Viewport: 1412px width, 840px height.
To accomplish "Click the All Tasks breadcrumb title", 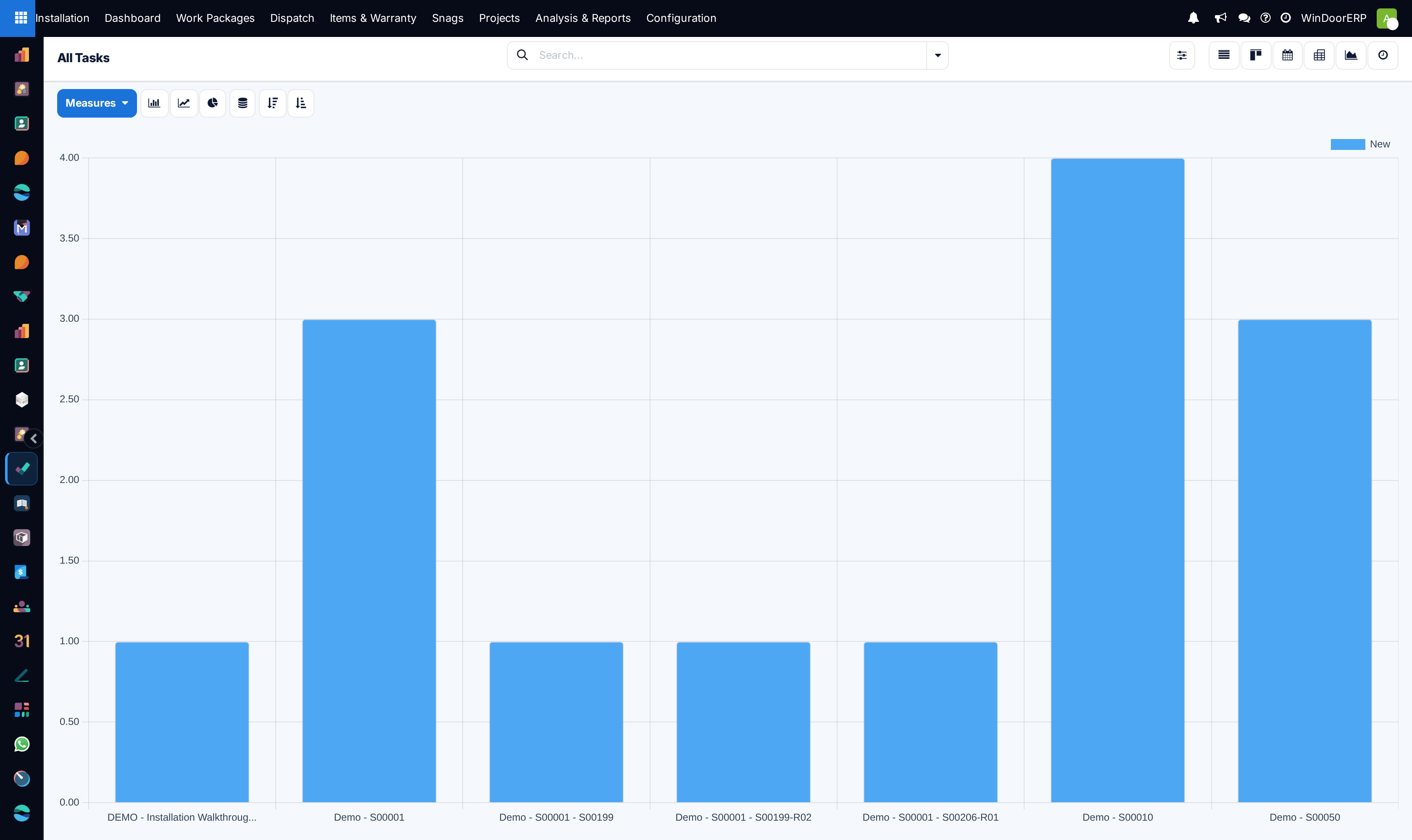I will pyautogui.click(x=83, y=58).
